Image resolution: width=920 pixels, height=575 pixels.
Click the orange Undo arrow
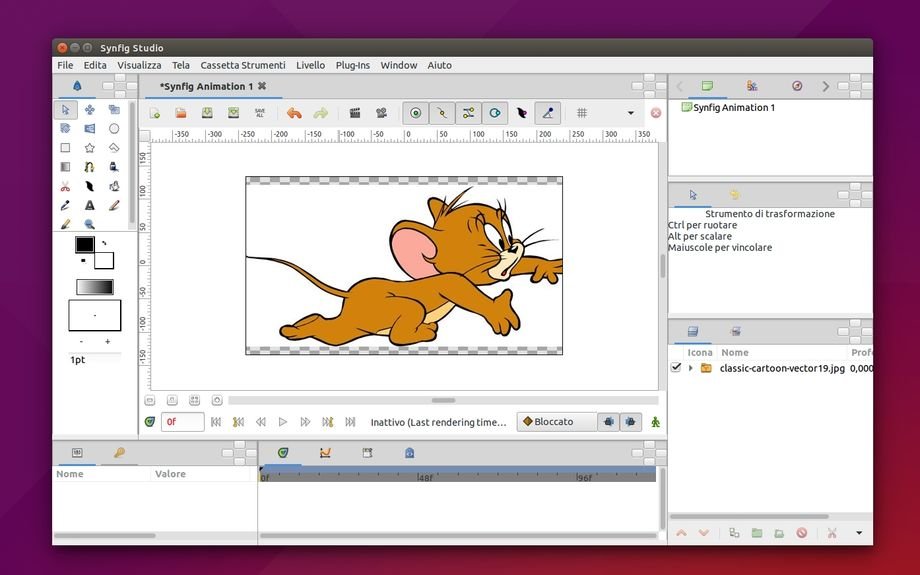pos(294,113)
